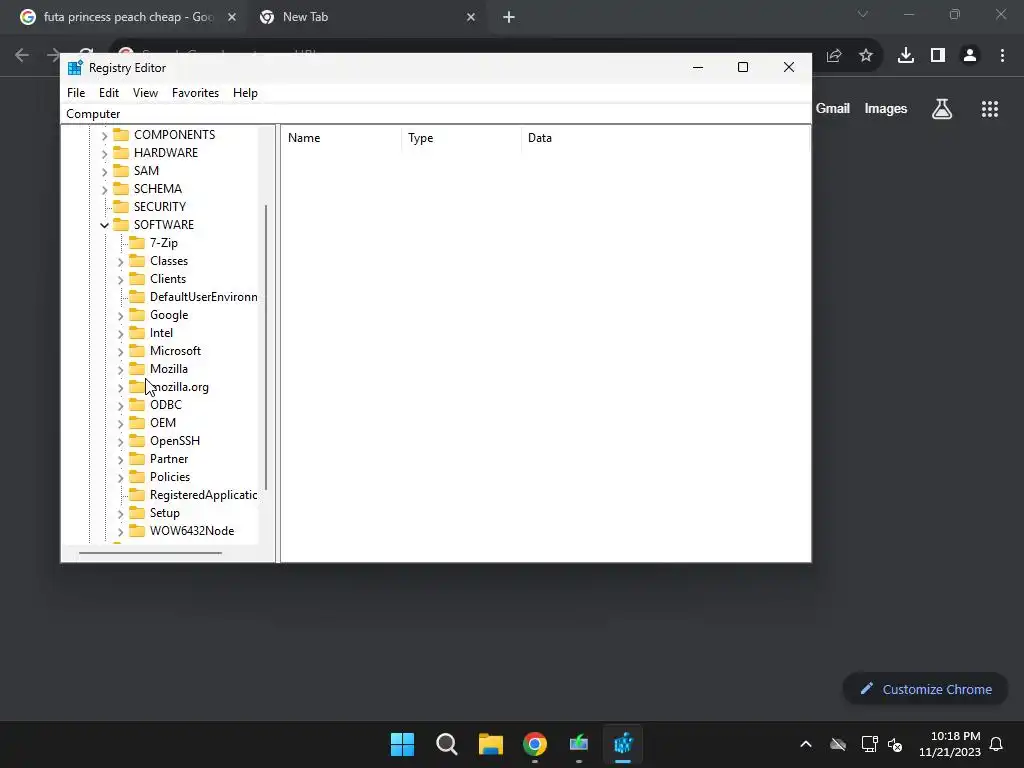The height and width of the screenshot is (768, 1024).
Task: Open the Edit menu in Registry Editor
Action: 108,93
